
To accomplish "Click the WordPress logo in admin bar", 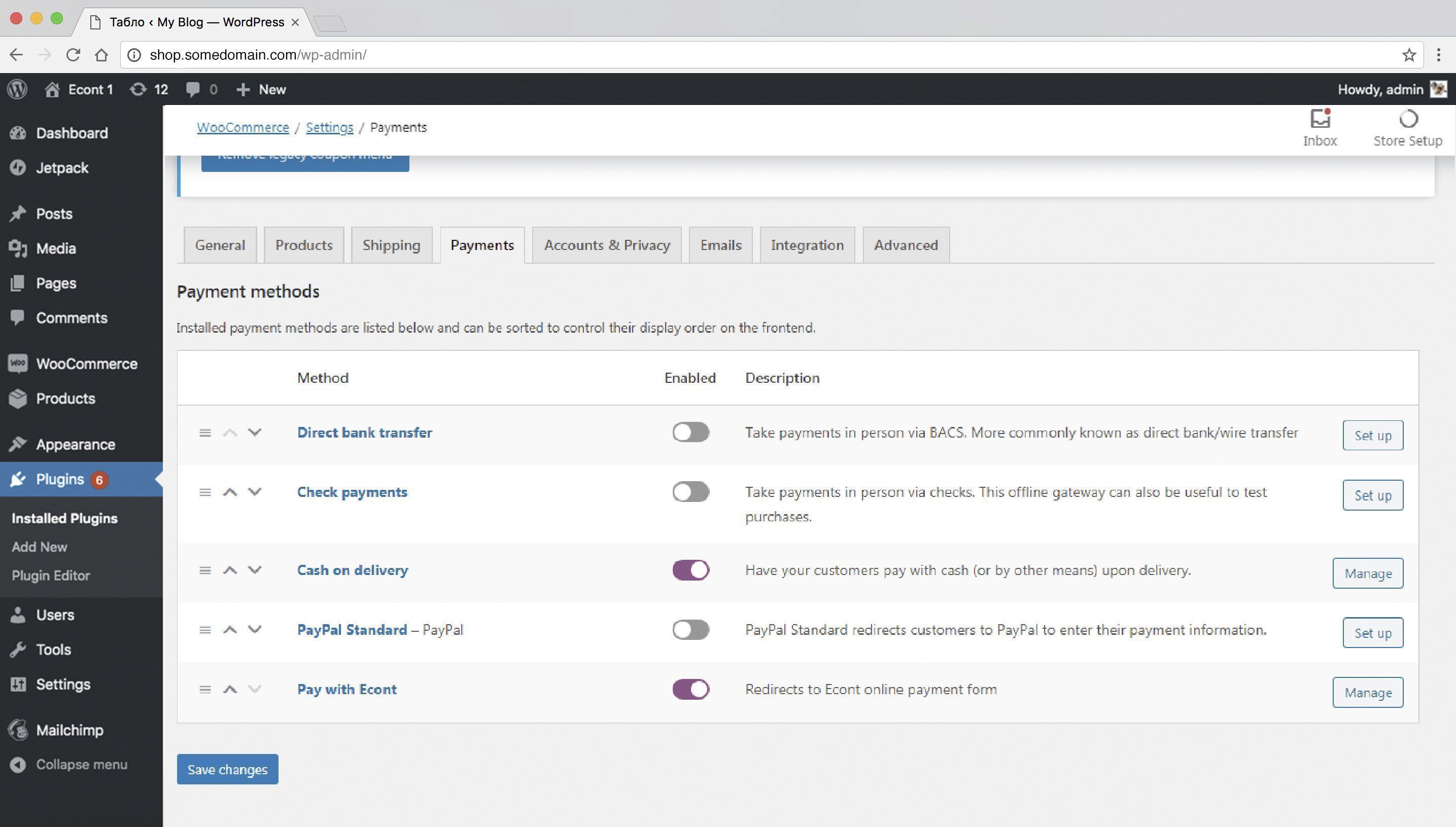I will tap(18, 89).
